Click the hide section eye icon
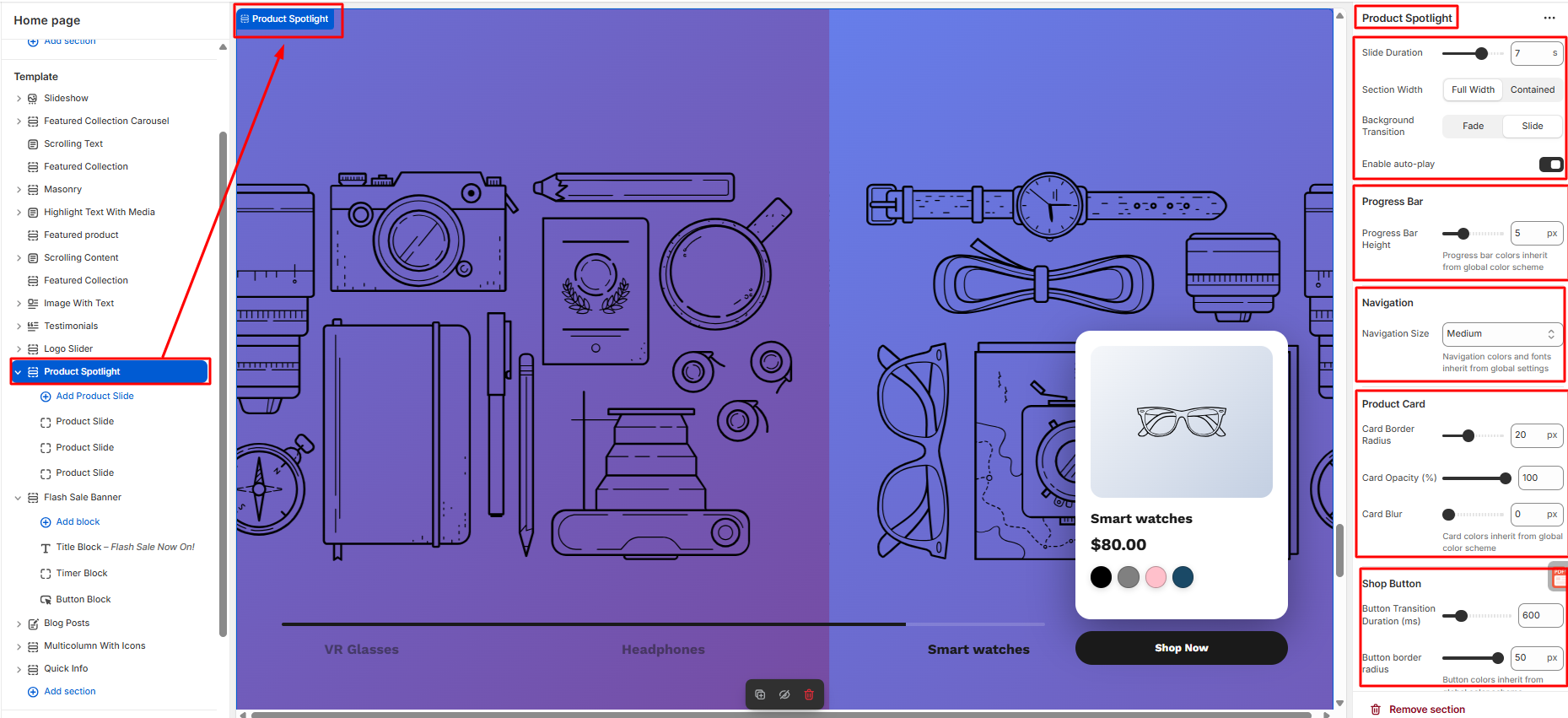 [x=784, y=694]
